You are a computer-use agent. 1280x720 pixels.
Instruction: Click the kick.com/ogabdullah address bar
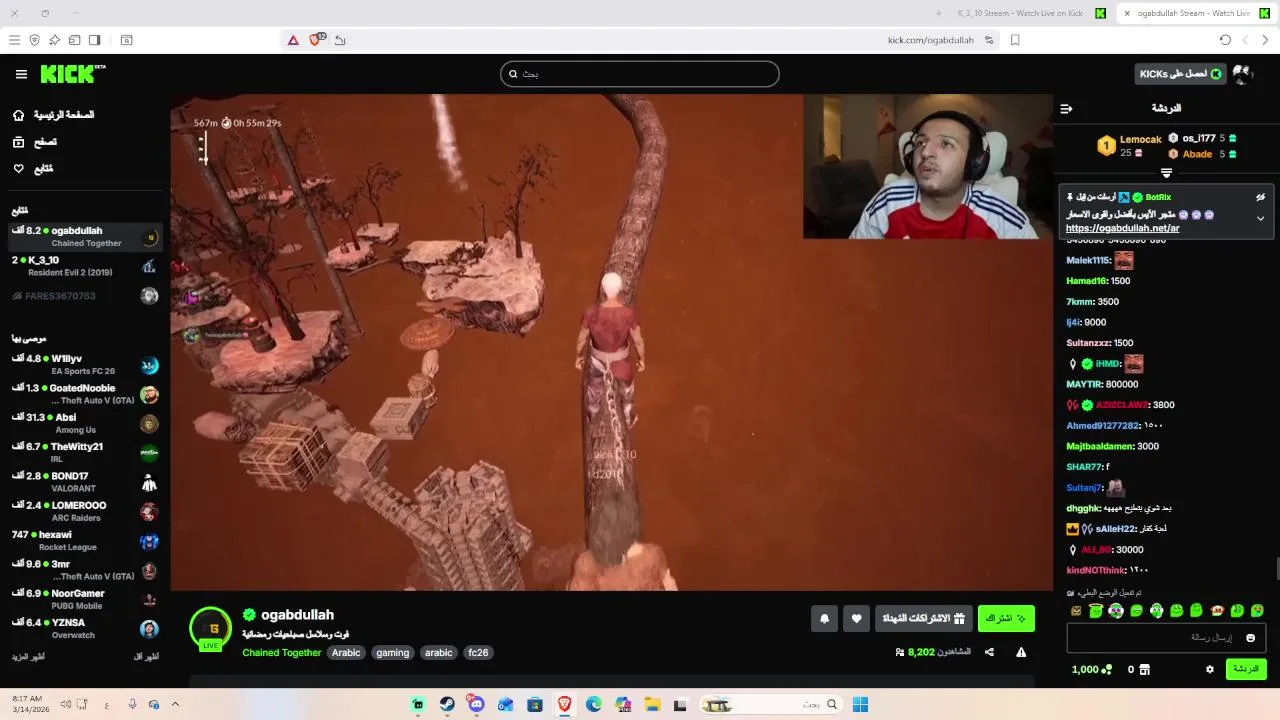coord(930,40)
